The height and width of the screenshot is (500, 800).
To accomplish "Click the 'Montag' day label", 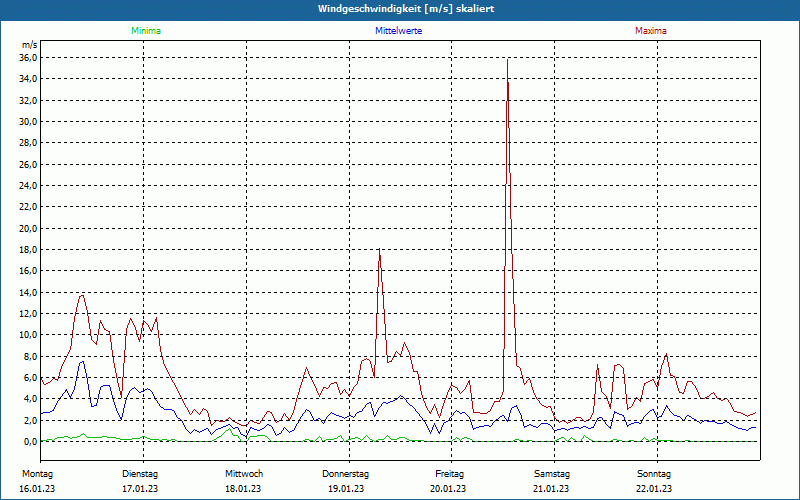I will click(37, 473).
